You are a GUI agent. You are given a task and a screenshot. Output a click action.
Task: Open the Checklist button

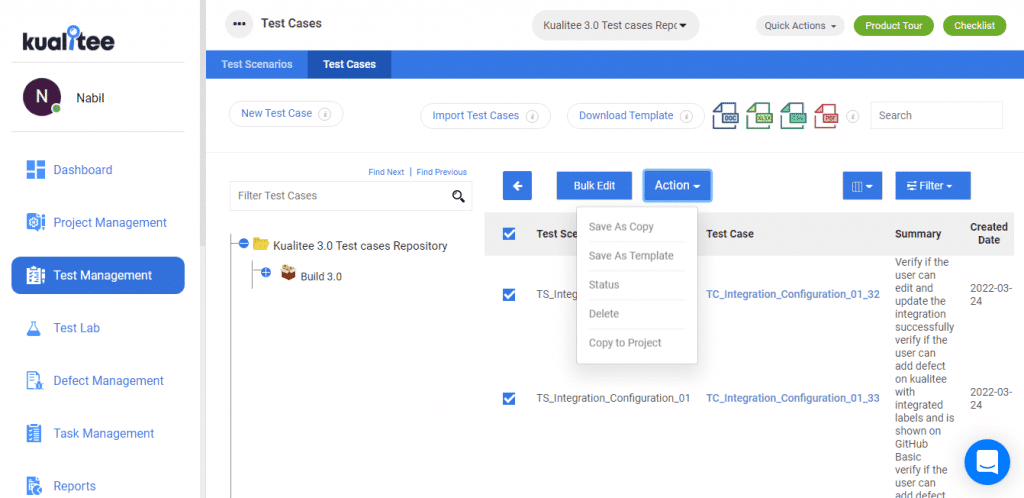click(x=975, y=25)
